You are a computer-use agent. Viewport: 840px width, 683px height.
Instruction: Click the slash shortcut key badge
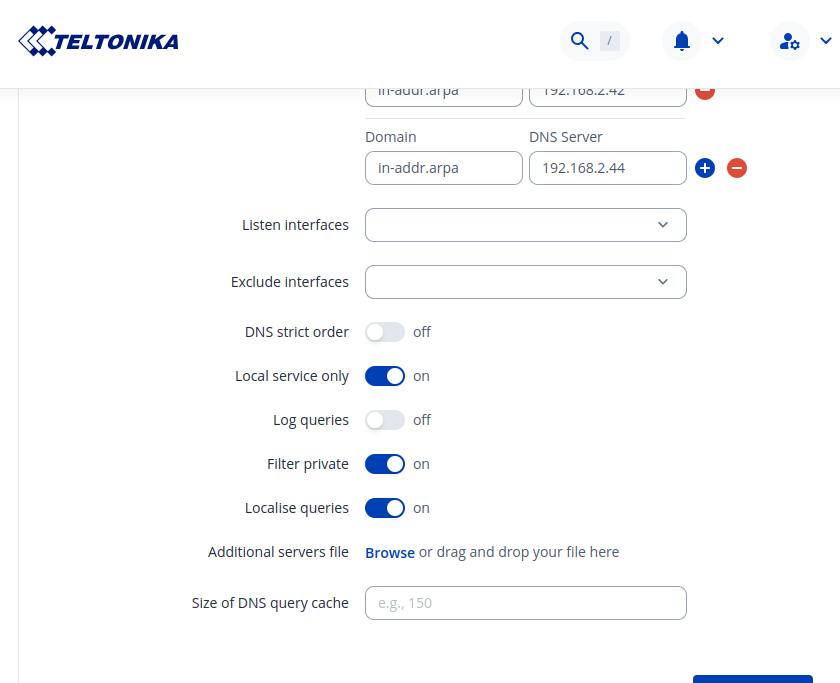tap(610, 41)
